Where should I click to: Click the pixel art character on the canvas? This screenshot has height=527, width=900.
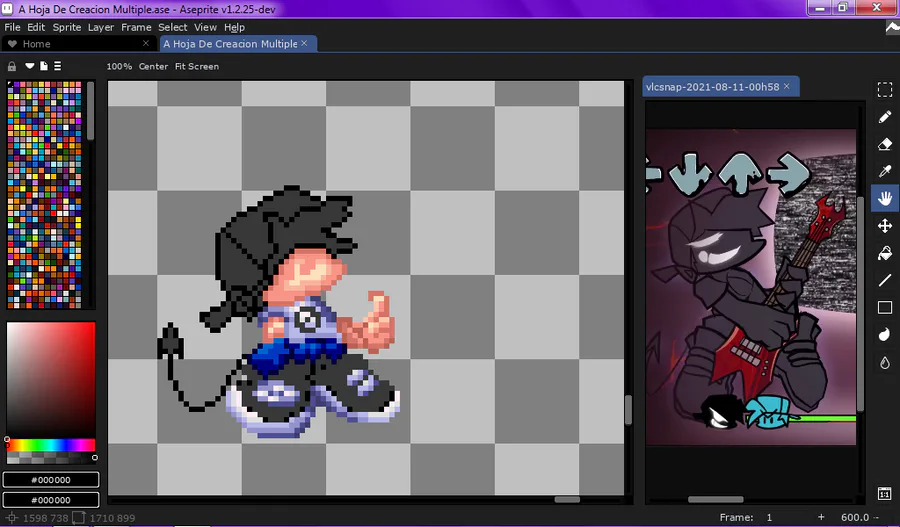(x=278, y=312)
